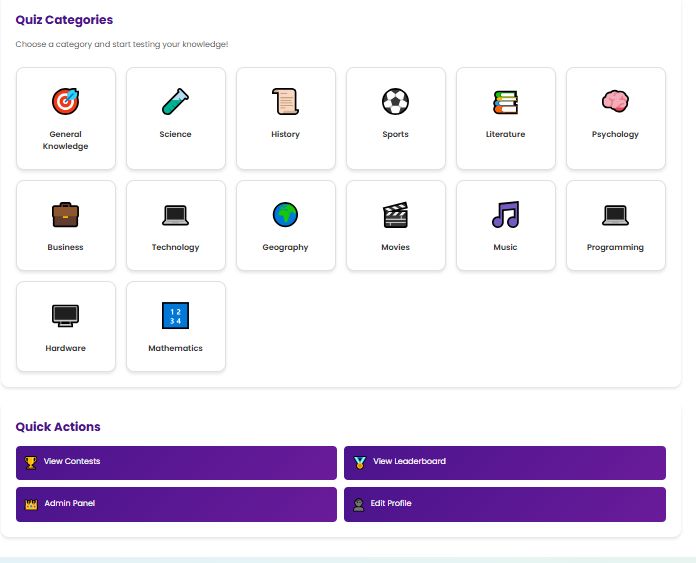Click the Literature category label

pyautogui.click(x=505, y=134)
